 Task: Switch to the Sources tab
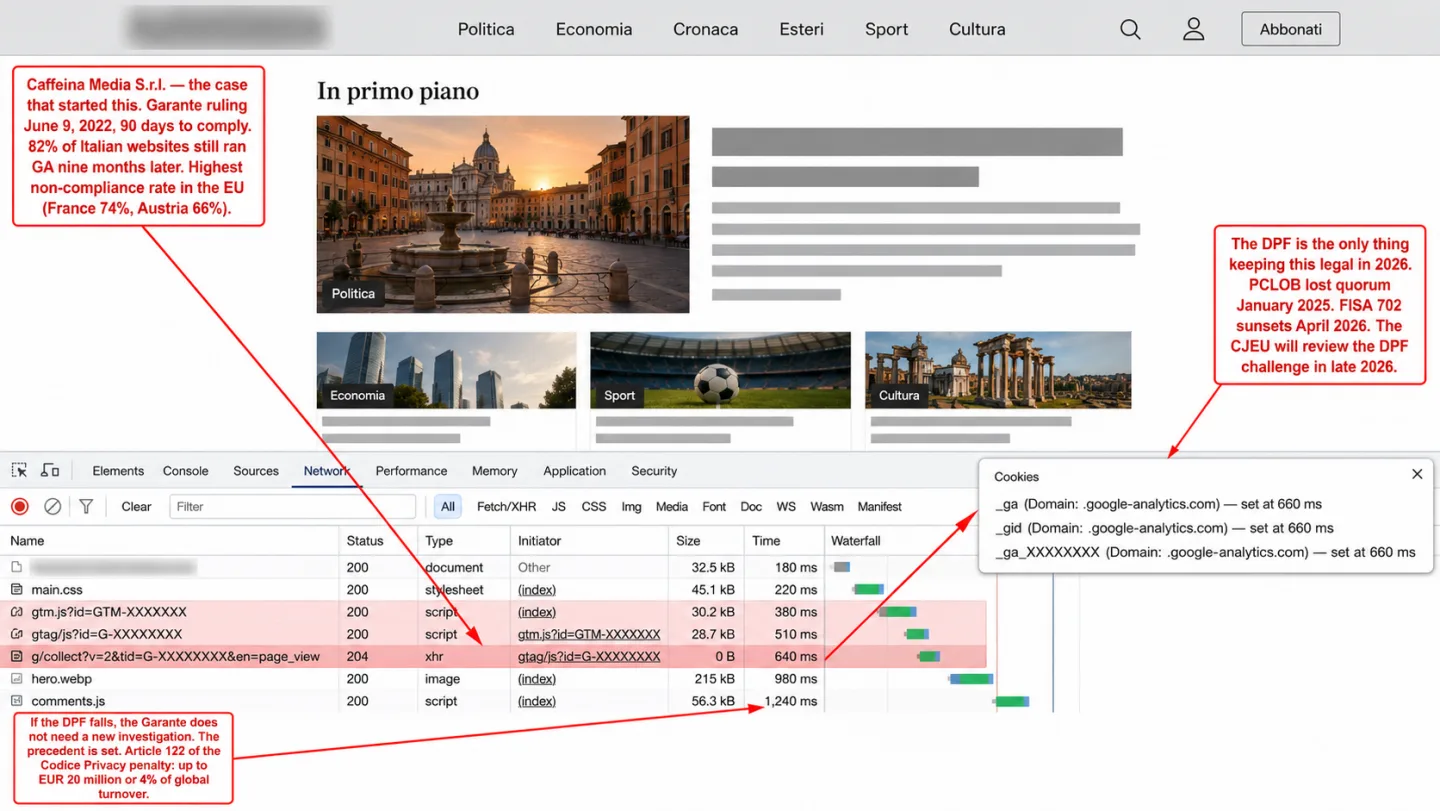point(256,471)
